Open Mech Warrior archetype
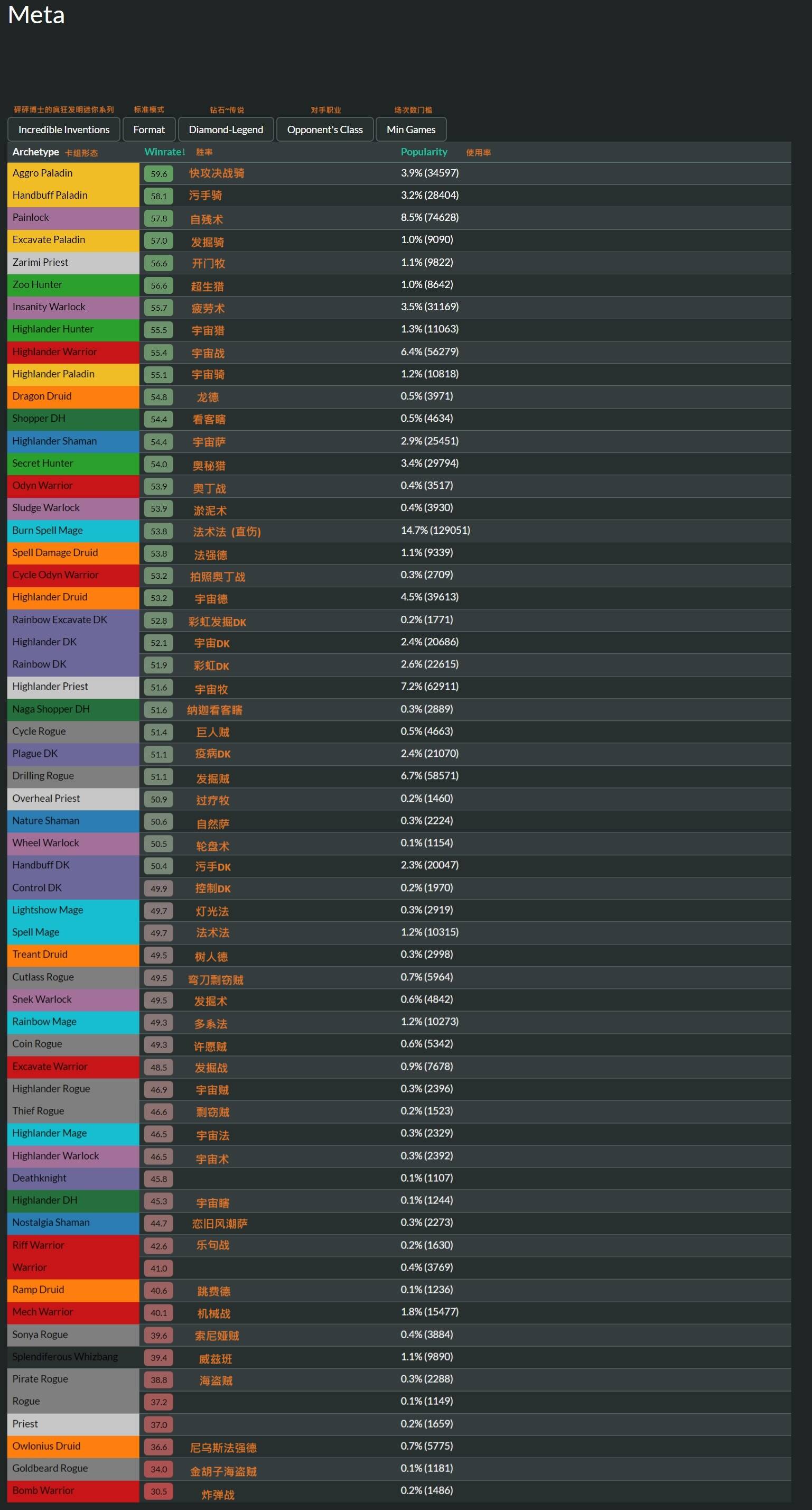The image size is (812, 1510). [x=73, y=1313]
